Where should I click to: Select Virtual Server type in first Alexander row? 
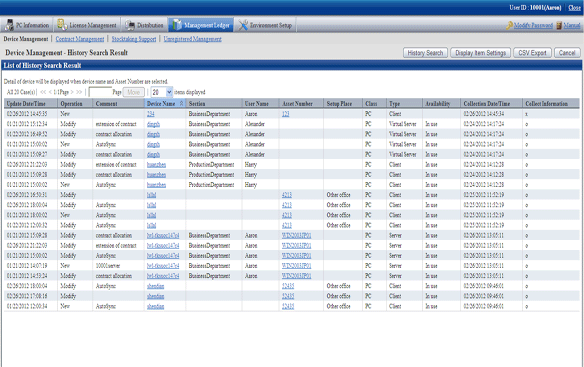tap(403, 124)
